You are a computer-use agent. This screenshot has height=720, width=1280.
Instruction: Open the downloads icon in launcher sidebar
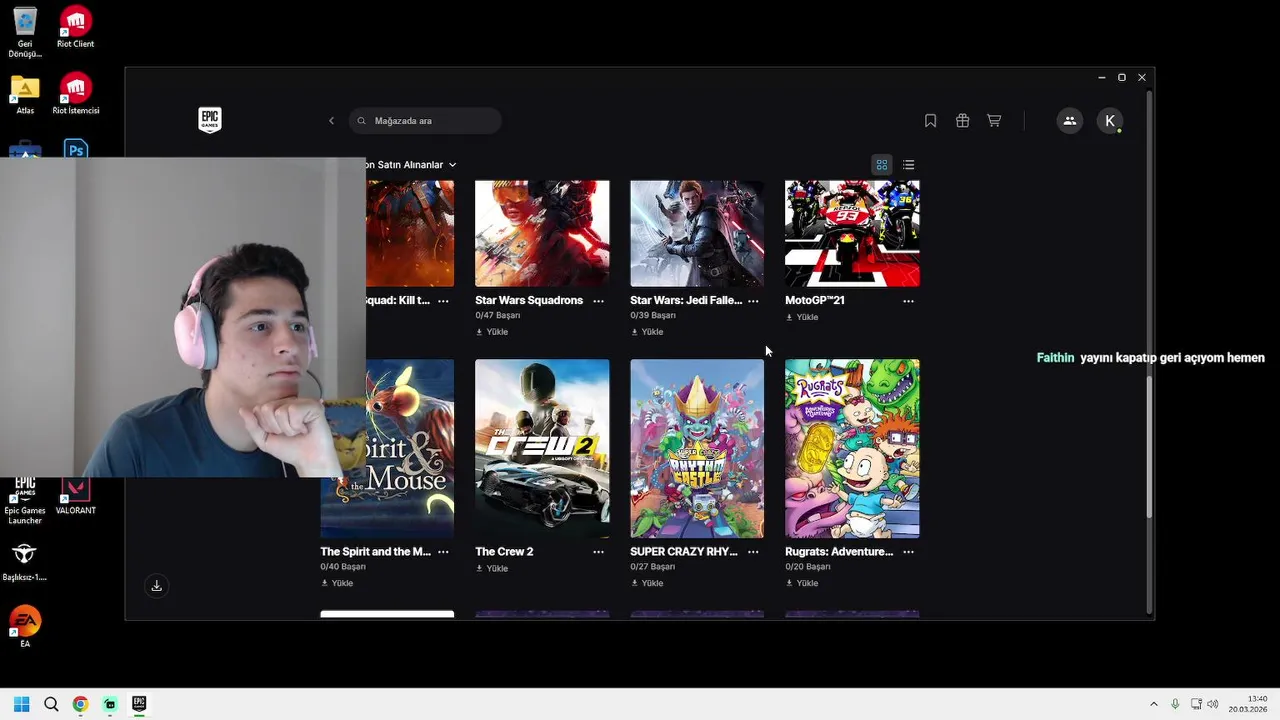pos(156,586)
